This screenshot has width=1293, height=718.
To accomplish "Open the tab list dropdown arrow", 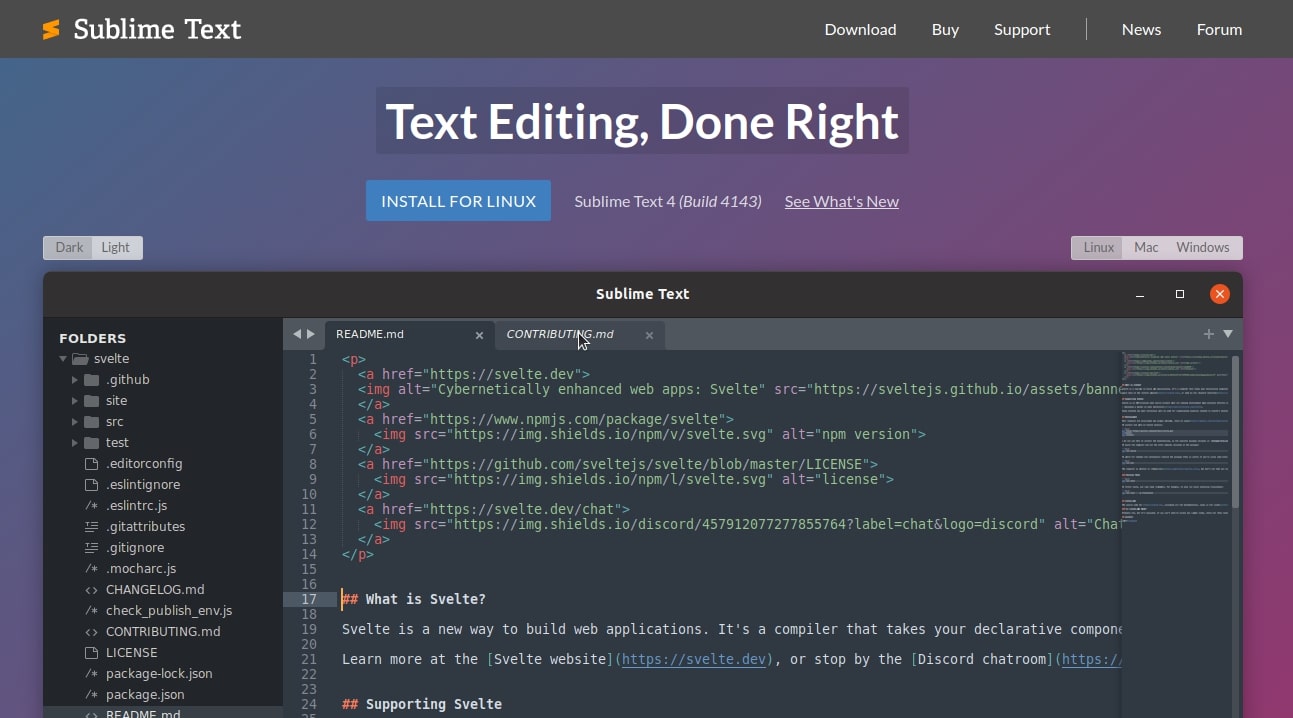I will click(x=1228, y=334).
